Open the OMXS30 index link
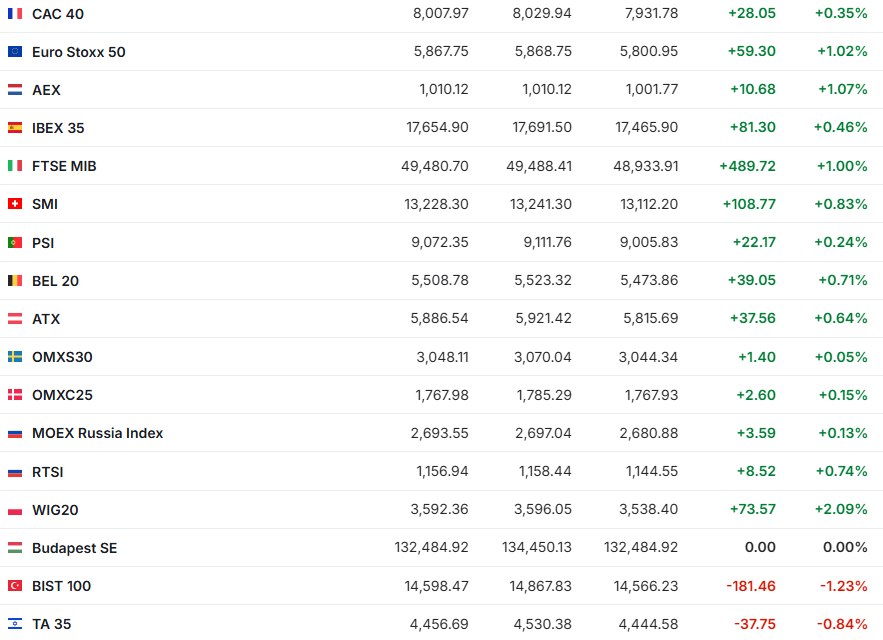The height and width of the screenshot is (640, 883). coord(62,357)
